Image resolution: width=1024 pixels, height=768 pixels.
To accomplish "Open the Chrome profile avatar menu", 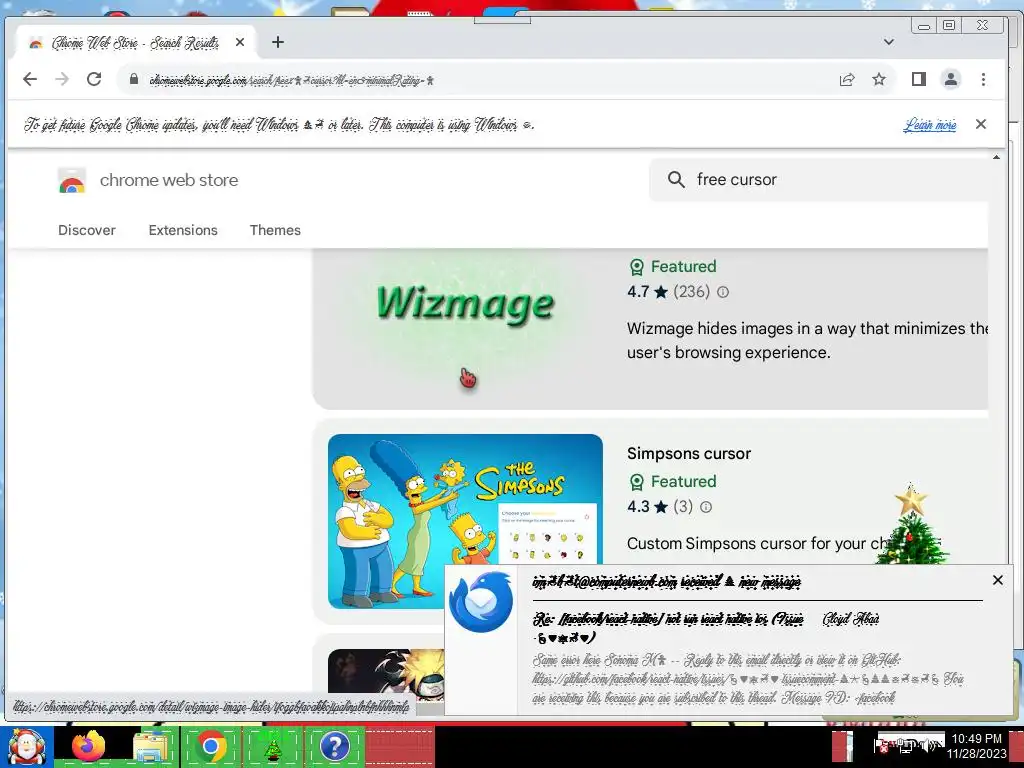I will [x=951, y=79].
